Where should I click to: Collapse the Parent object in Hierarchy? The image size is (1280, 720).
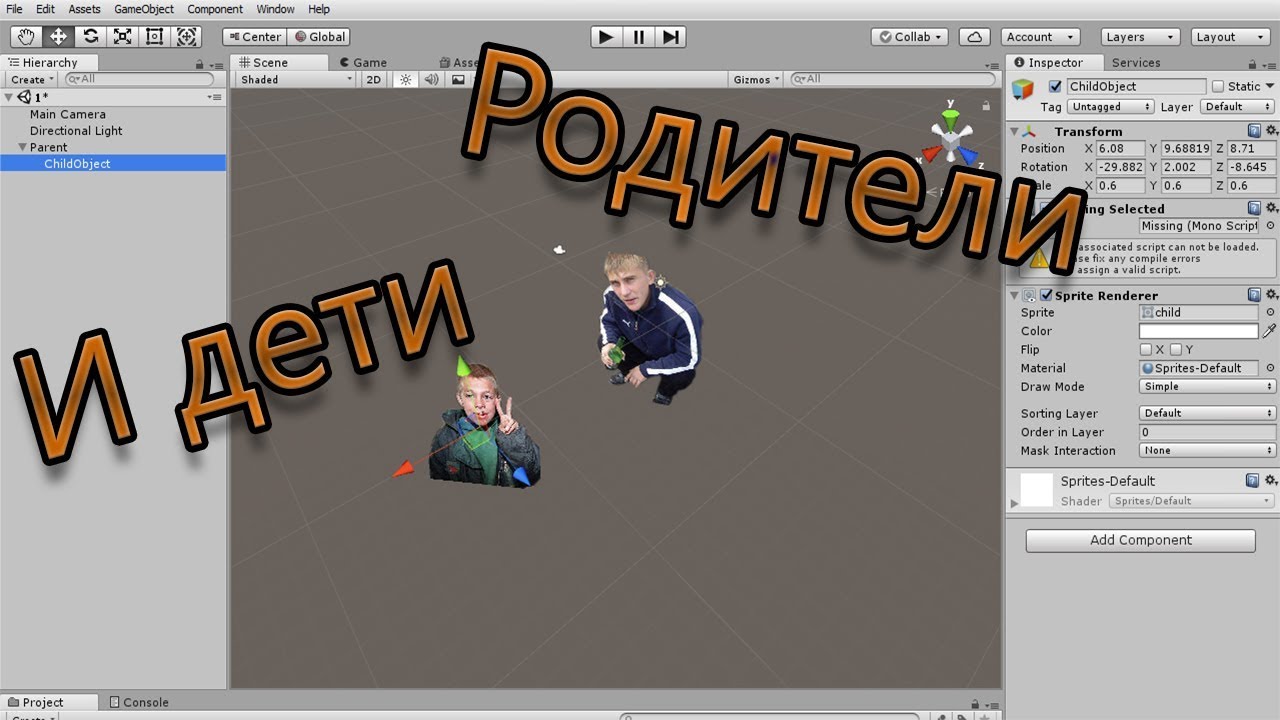[x=21, y=147]
